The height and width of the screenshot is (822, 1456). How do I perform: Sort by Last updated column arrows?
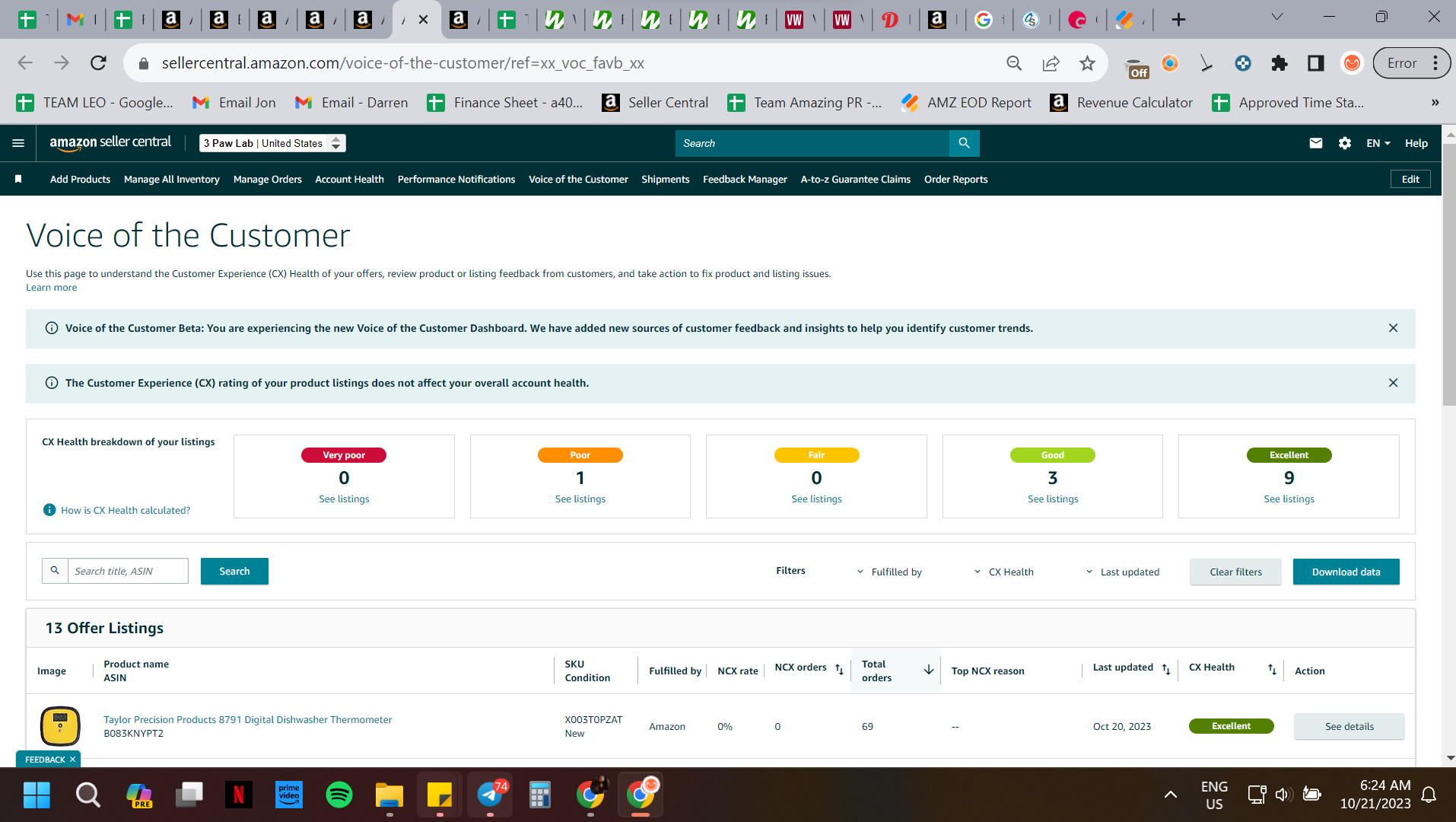coord(1166,669)
